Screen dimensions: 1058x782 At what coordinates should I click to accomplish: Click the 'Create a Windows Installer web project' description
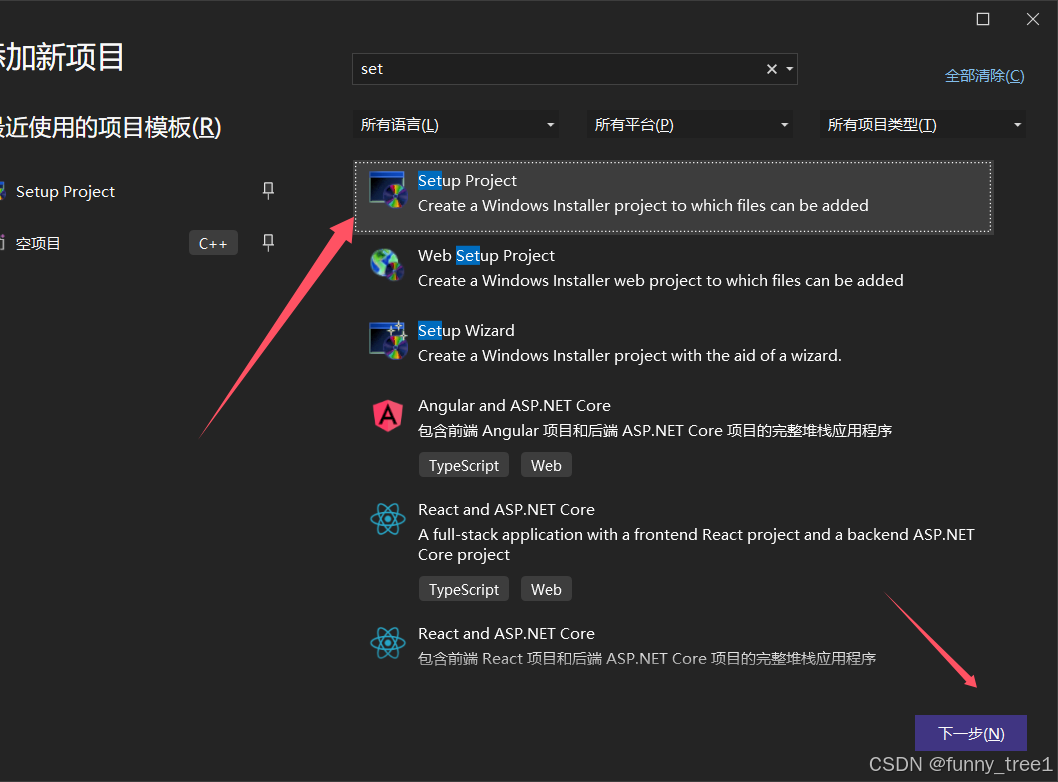pyautogui.click(x=661, y=281)
